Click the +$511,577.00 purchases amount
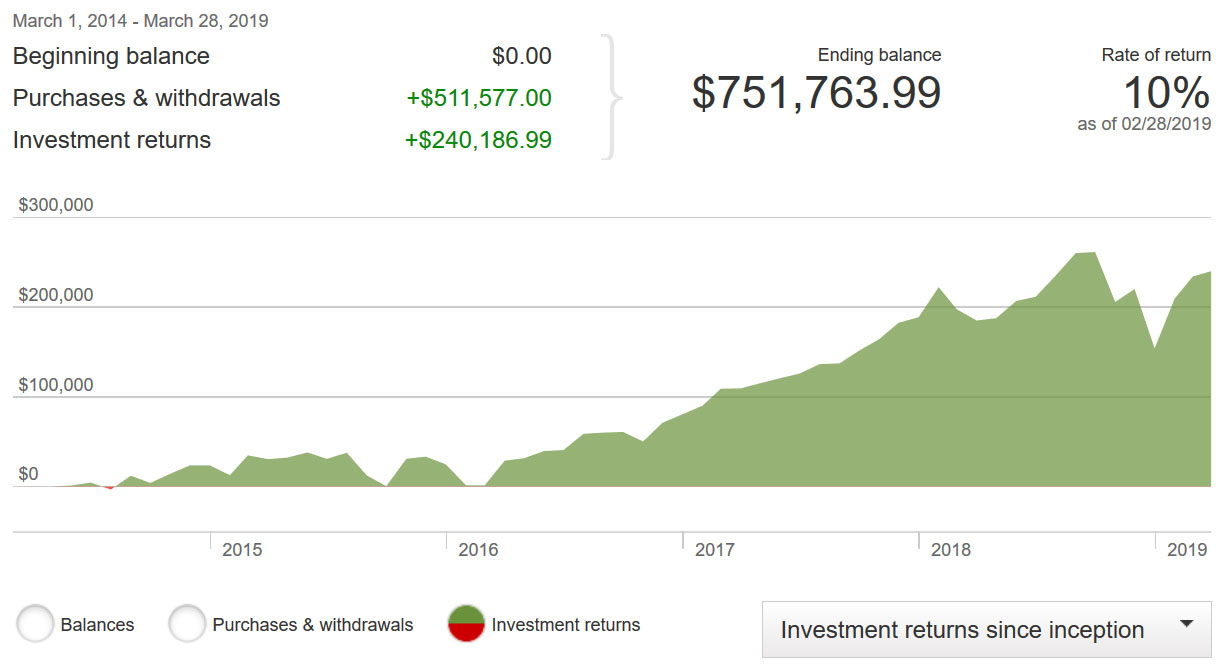The height and width of the screenshot is (671, 1228). (x=479, y=98)
